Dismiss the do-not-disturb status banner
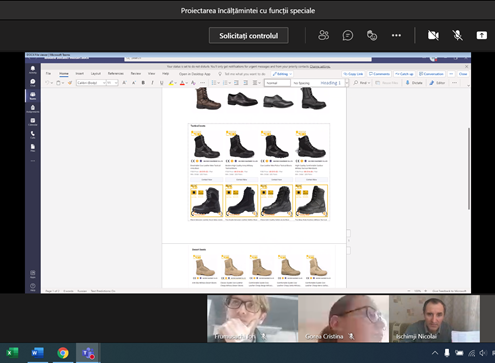Screen dimensions: 495x363 click(466, 66)
